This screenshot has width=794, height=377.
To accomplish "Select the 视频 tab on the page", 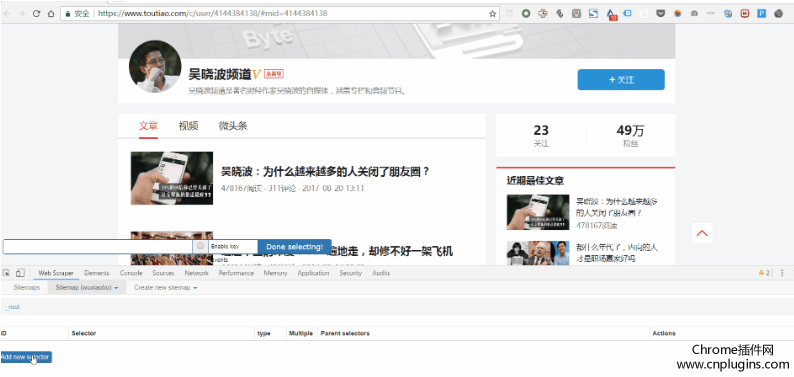I will [x=188, y=126].
